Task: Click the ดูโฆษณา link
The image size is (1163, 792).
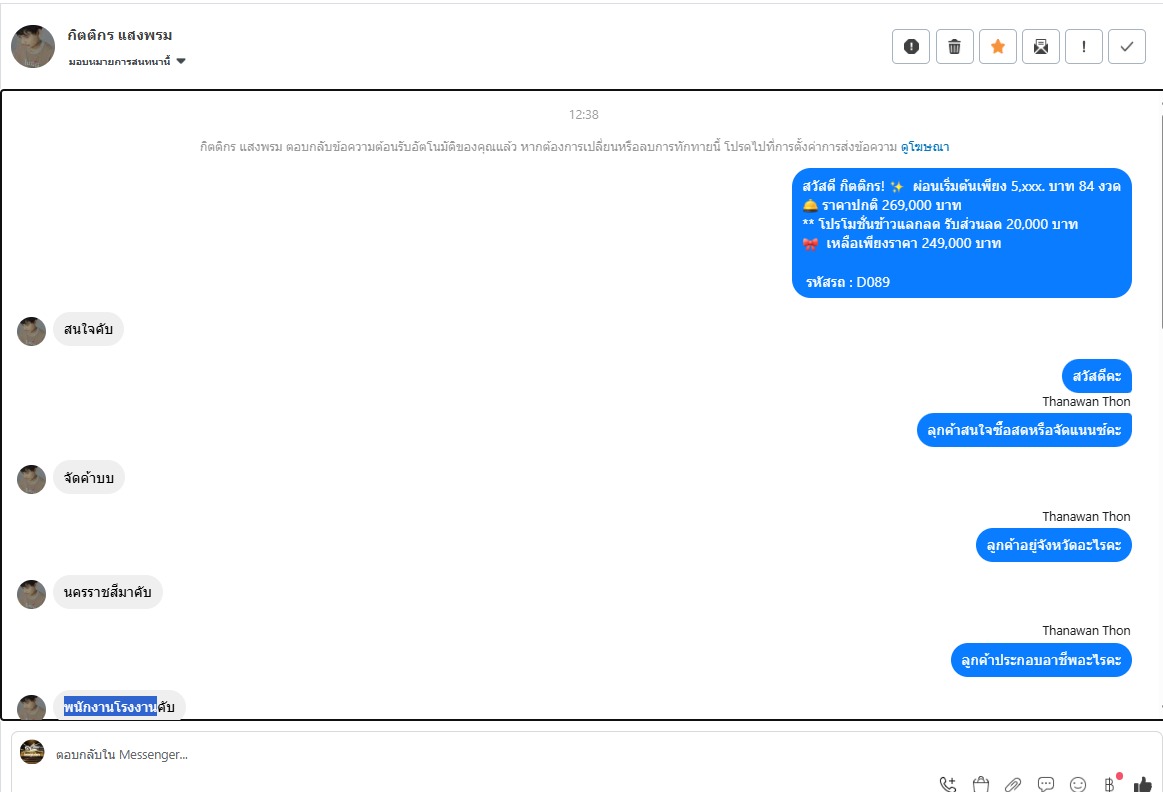Action: click(x=925, y=147)
